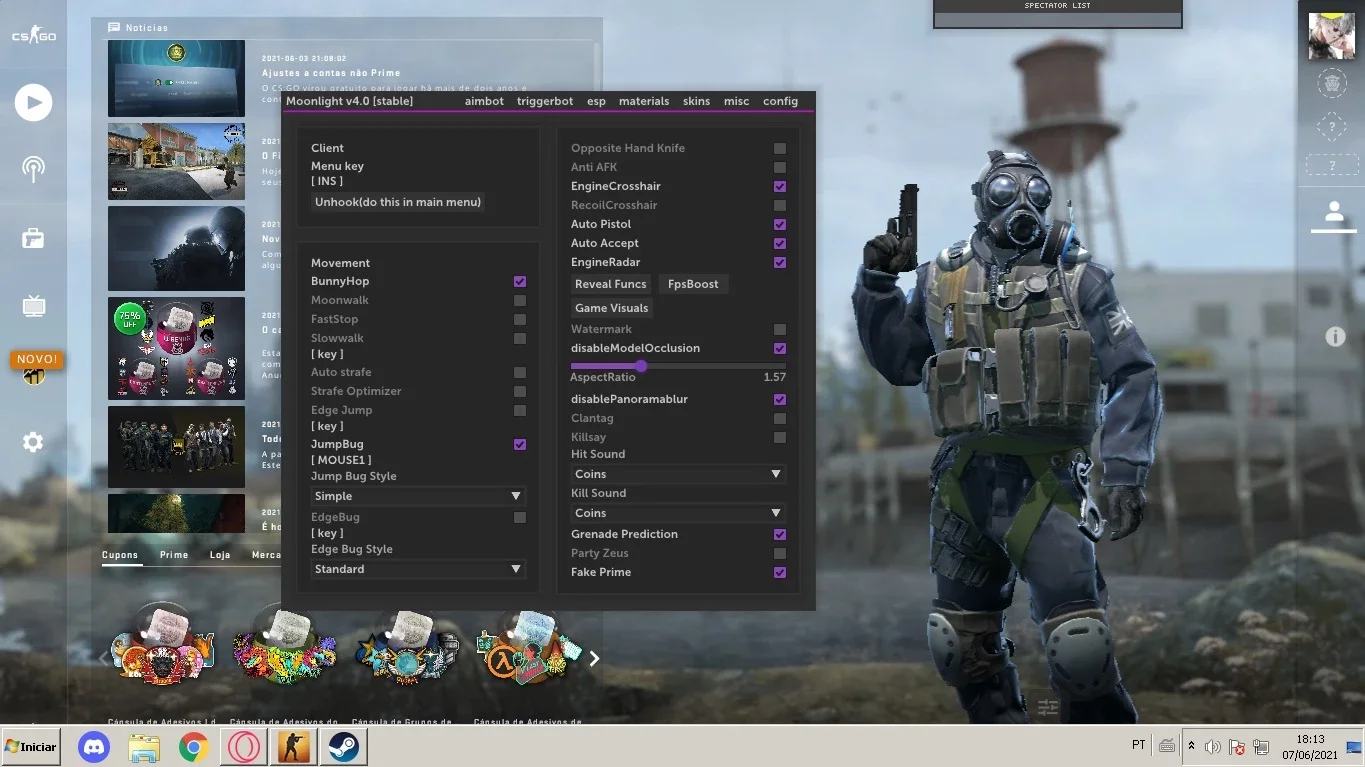Open the Watch TV icon
Image resolution: width=1365 pixels, height=767 pixels.
[x=33, y=306]
